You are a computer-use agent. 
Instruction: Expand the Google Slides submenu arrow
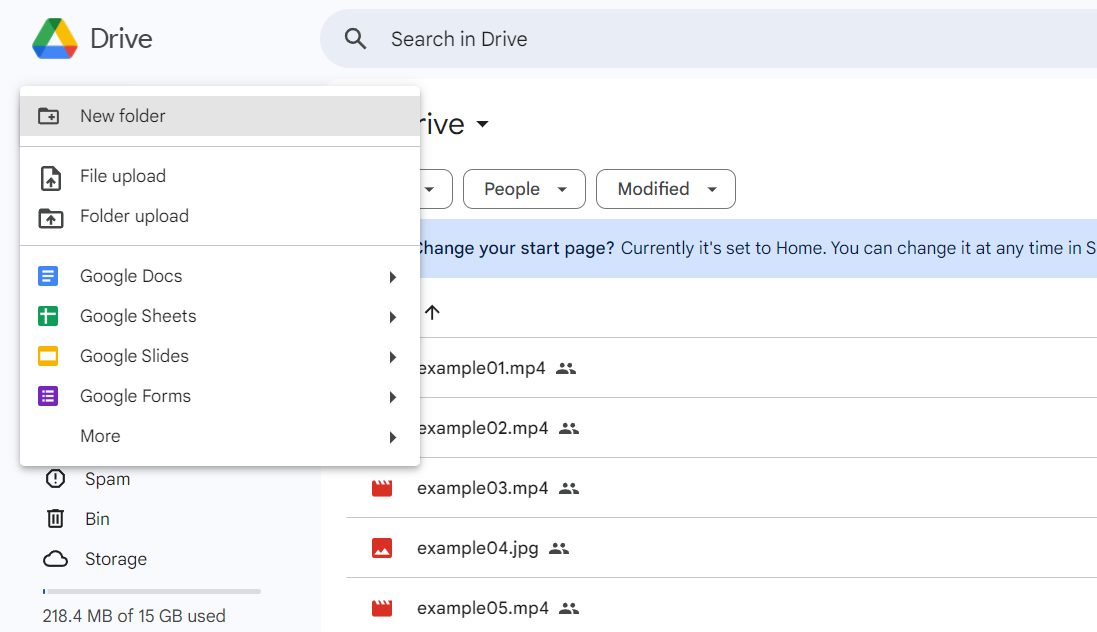tap(393, 357)
